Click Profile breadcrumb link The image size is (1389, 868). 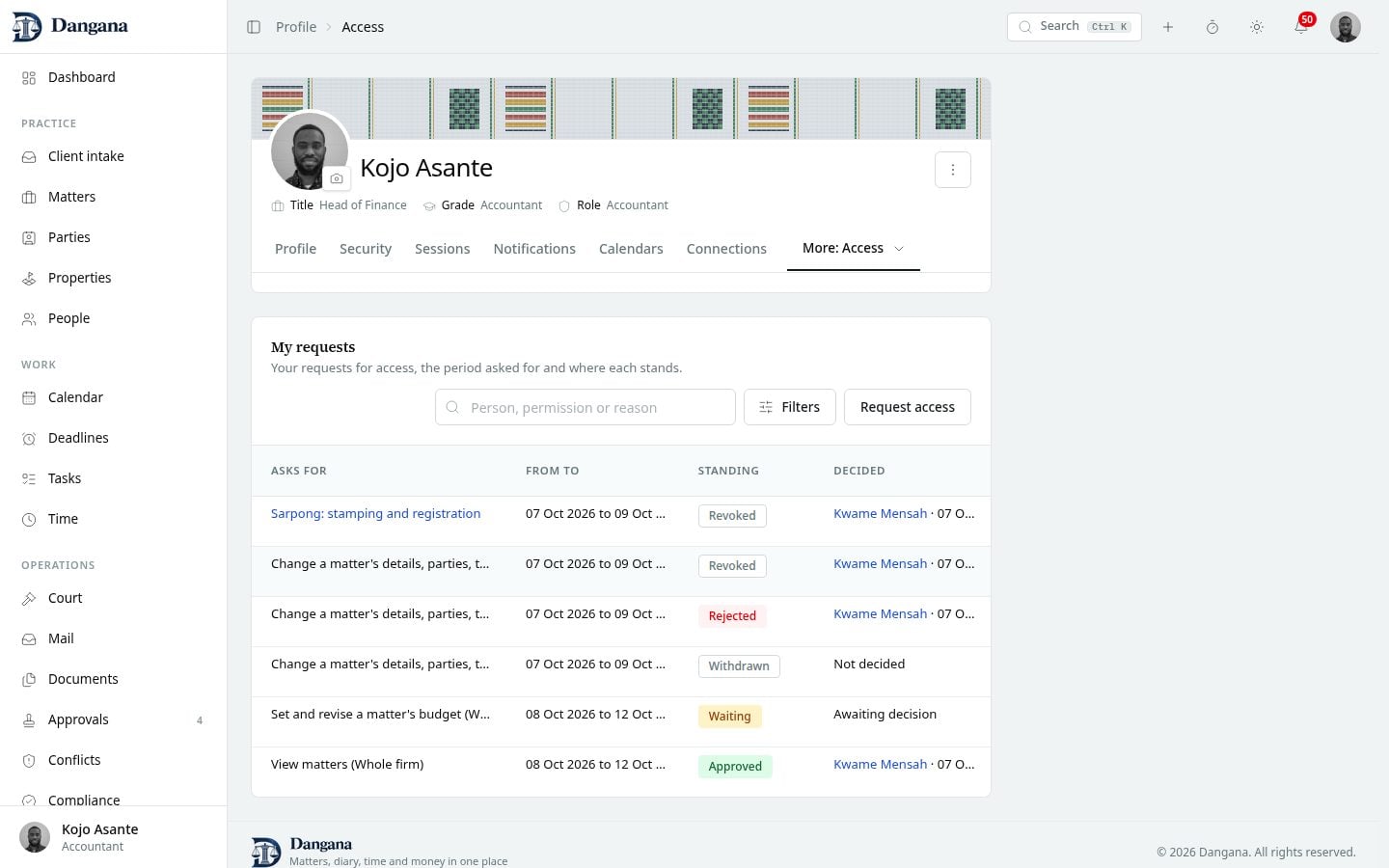pyautogui.click(x=296, y=27)
